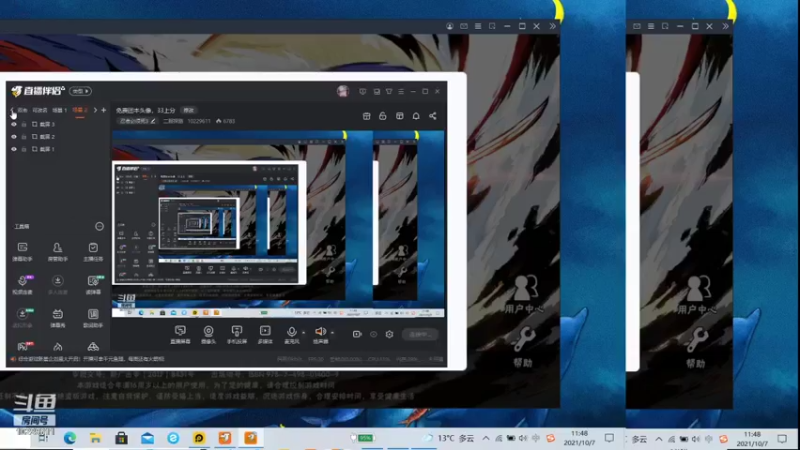
Task: Open Microsoft Store from the taskbar
Action: [121, 438]
